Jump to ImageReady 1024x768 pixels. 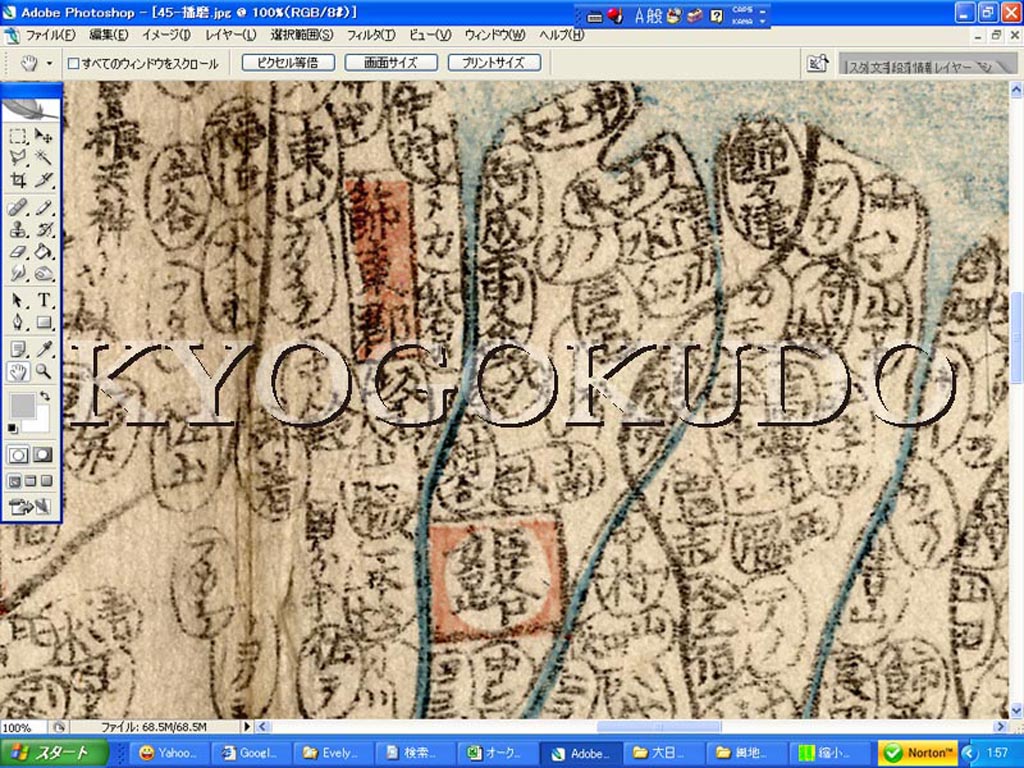point(30,506)
